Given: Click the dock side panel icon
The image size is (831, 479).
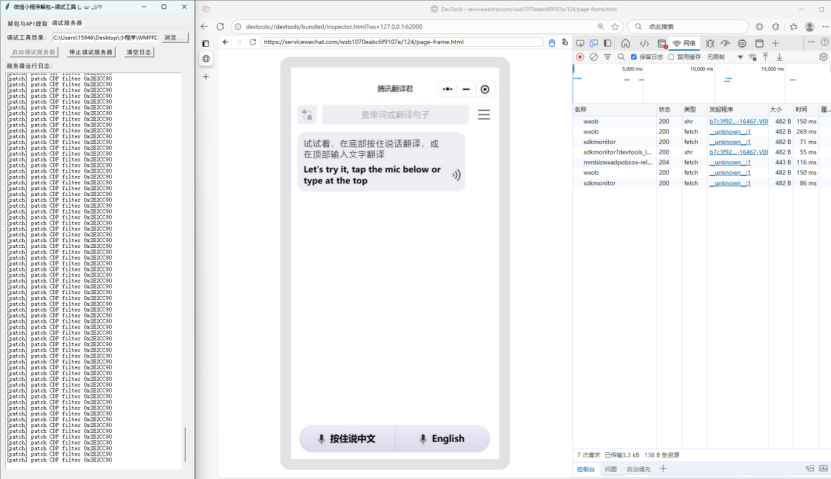Looking at the screenshot, I should coord(607,43).
